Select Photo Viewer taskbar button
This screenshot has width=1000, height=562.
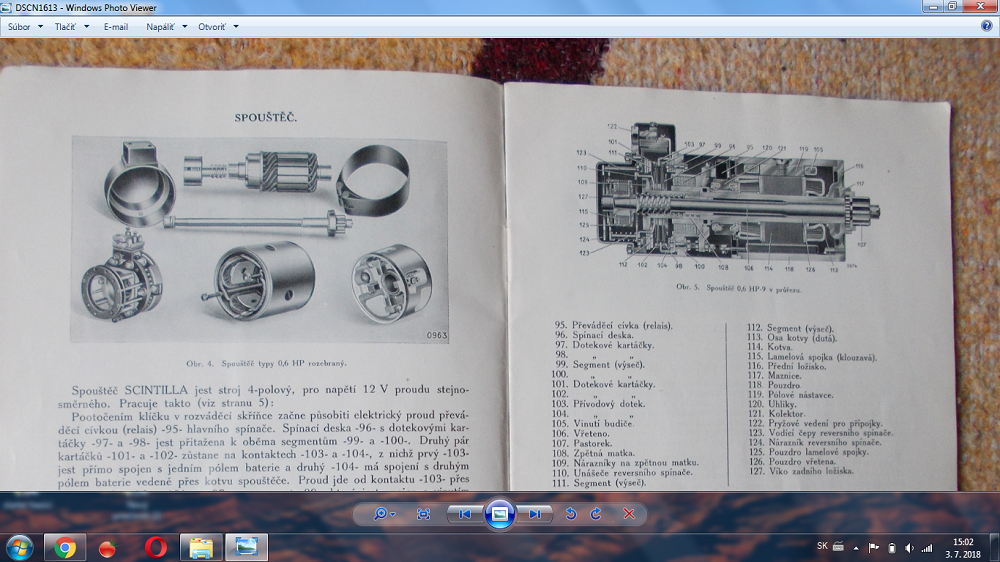click(246, 548)
